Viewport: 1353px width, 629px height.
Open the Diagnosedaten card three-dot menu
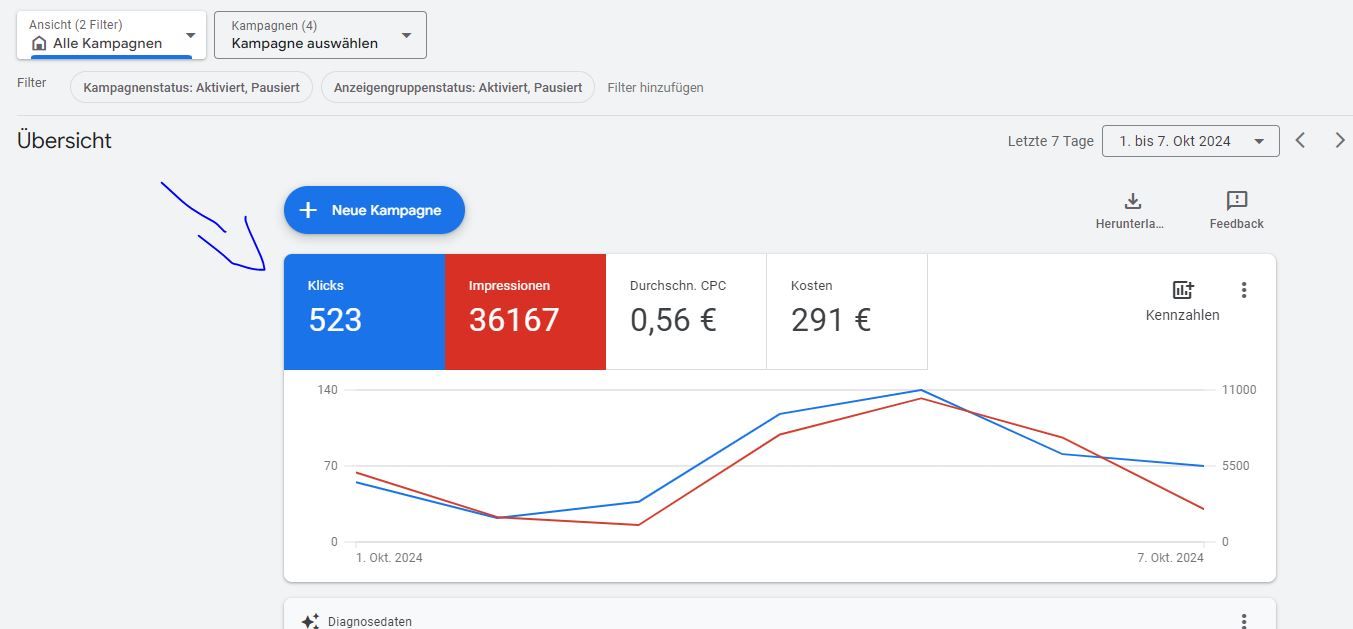1244,621
